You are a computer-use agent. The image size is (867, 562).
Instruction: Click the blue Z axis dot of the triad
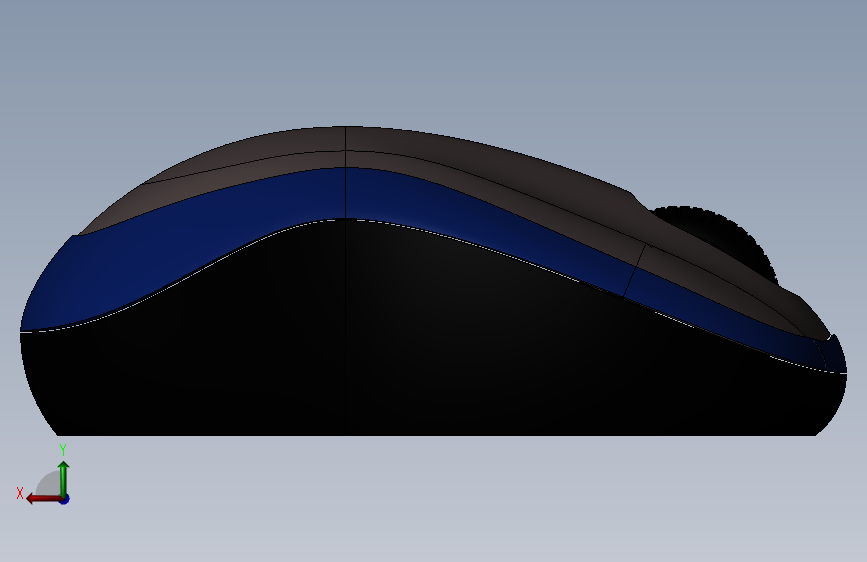click(x=65, y=499)
